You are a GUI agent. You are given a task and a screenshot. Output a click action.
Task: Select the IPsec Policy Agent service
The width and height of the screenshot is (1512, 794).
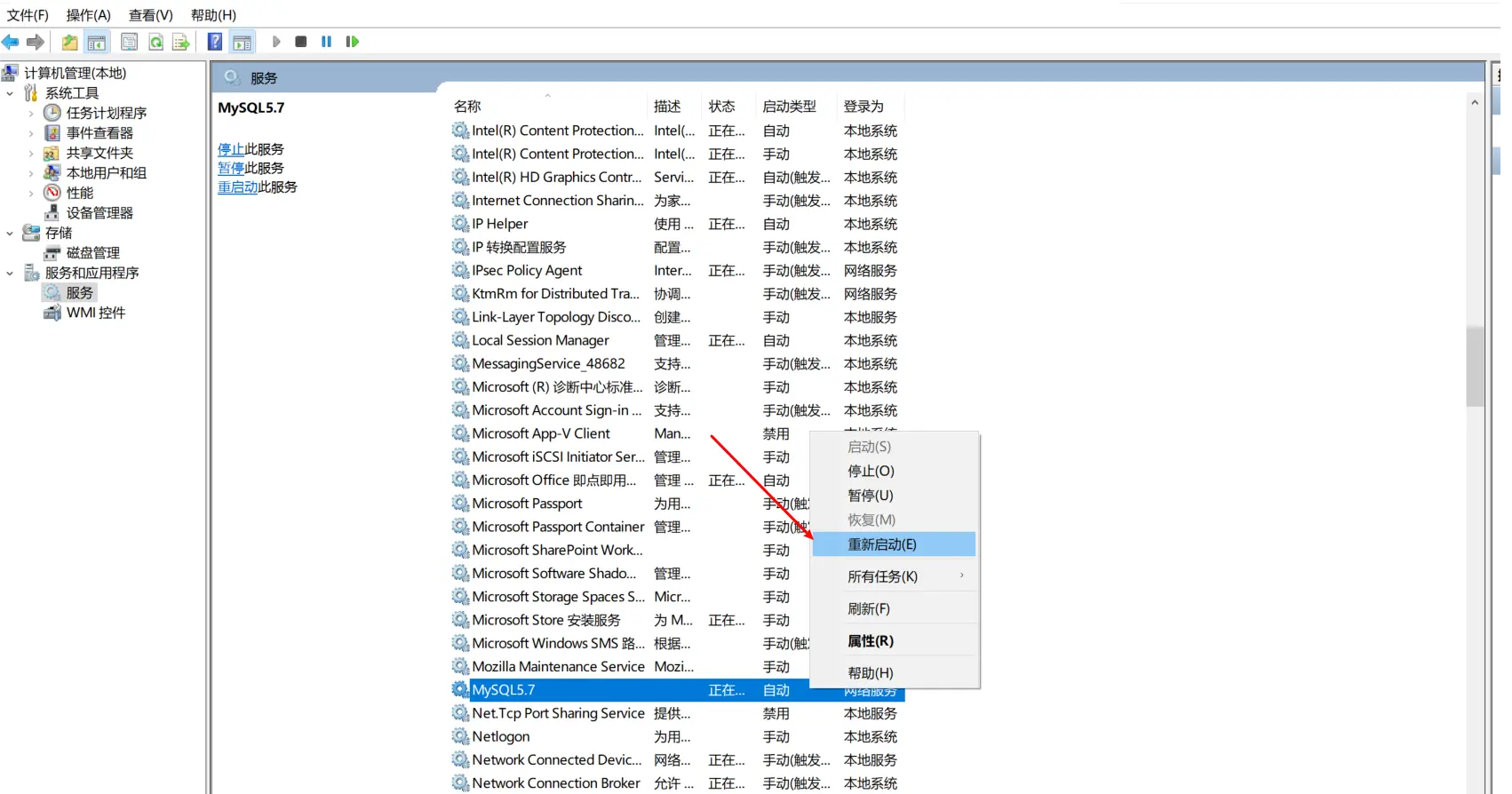tap(677, 271)
